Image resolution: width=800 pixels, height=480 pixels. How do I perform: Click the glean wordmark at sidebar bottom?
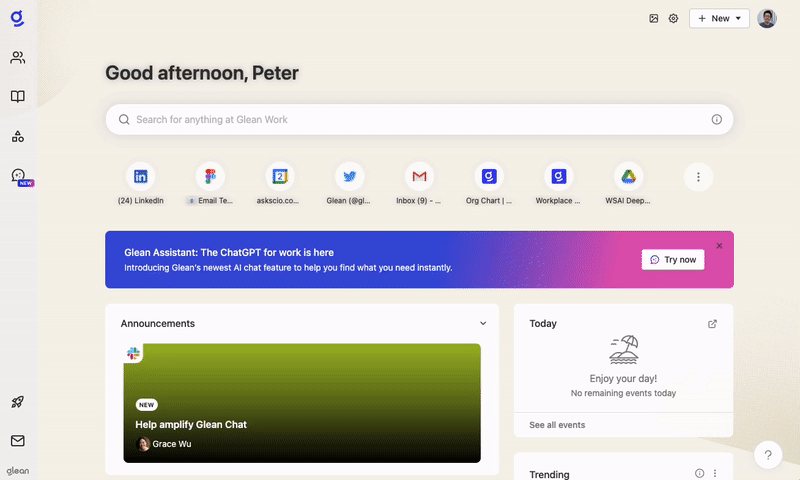pyautogui.click(x=18, y=471)
